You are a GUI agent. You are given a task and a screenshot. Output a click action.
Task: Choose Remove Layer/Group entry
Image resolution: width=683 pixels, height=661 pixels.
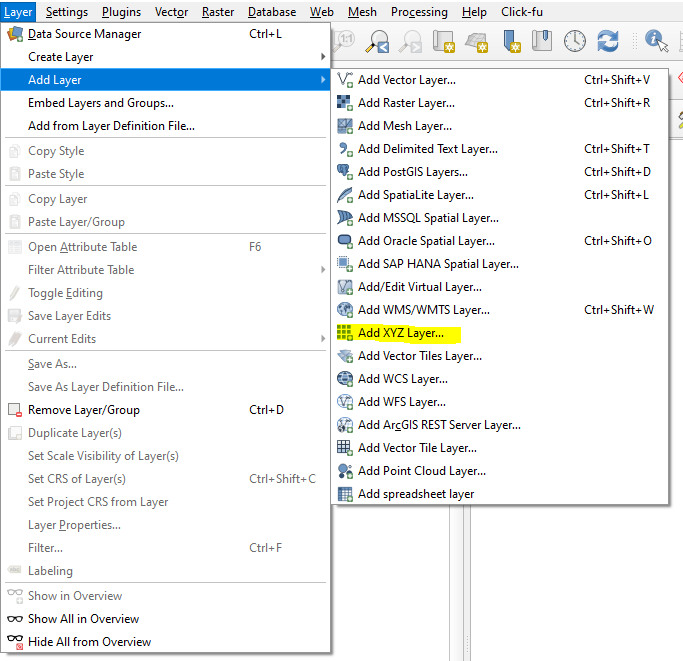165,410
